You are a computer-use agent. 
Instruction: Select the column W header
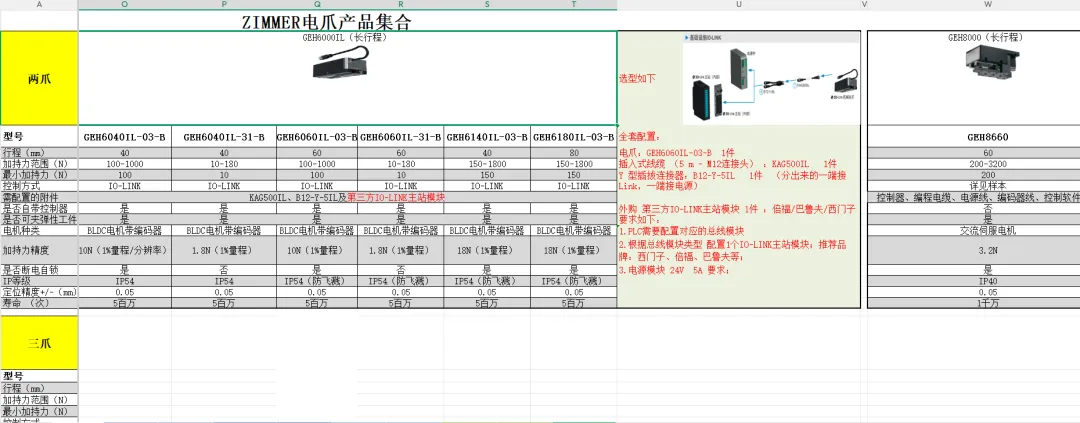pos(988,4)
